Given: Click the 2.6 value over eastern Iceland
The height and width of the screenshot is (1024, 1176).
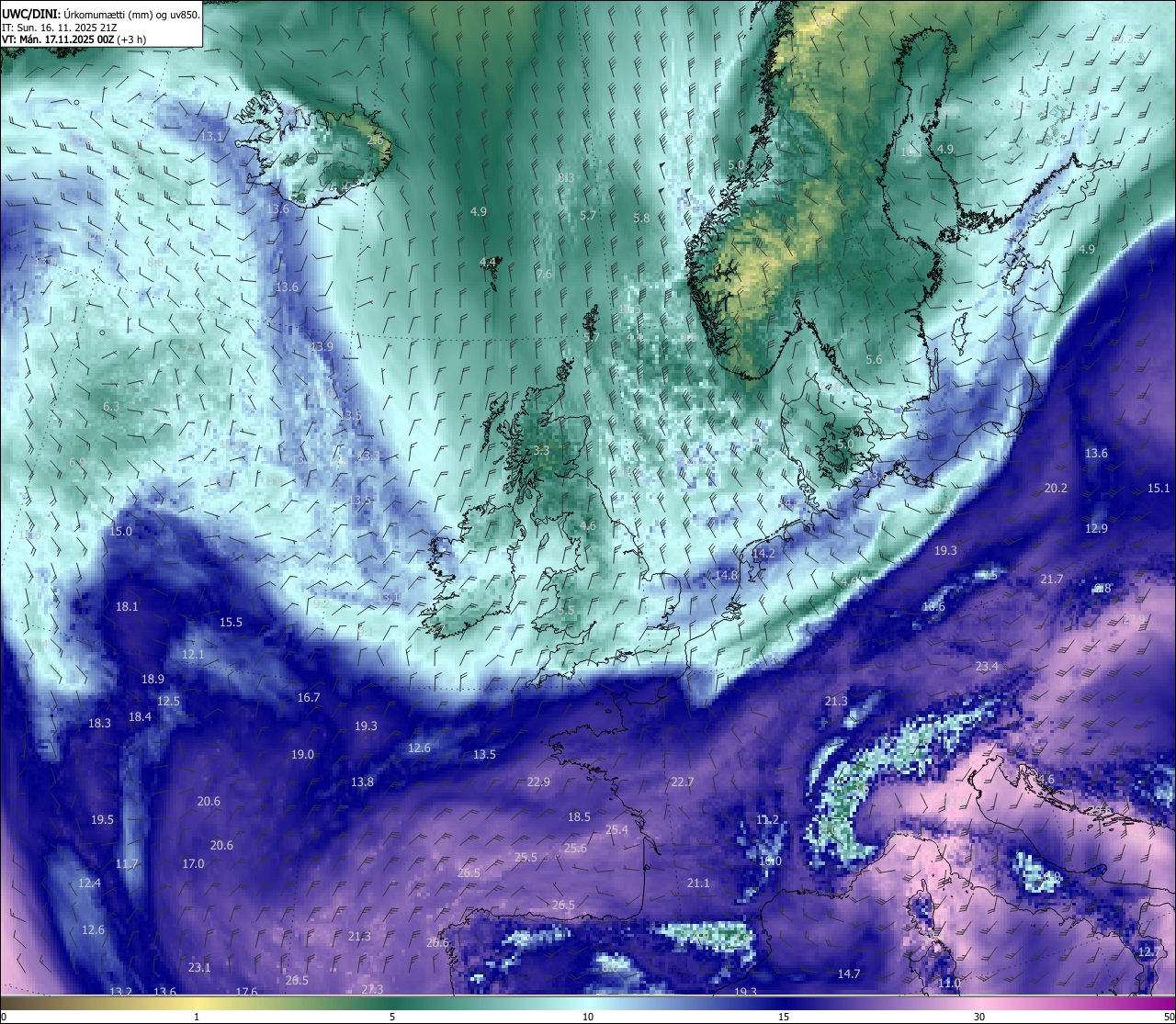Looking at the screenshot, I should click(x=376, y=141).
